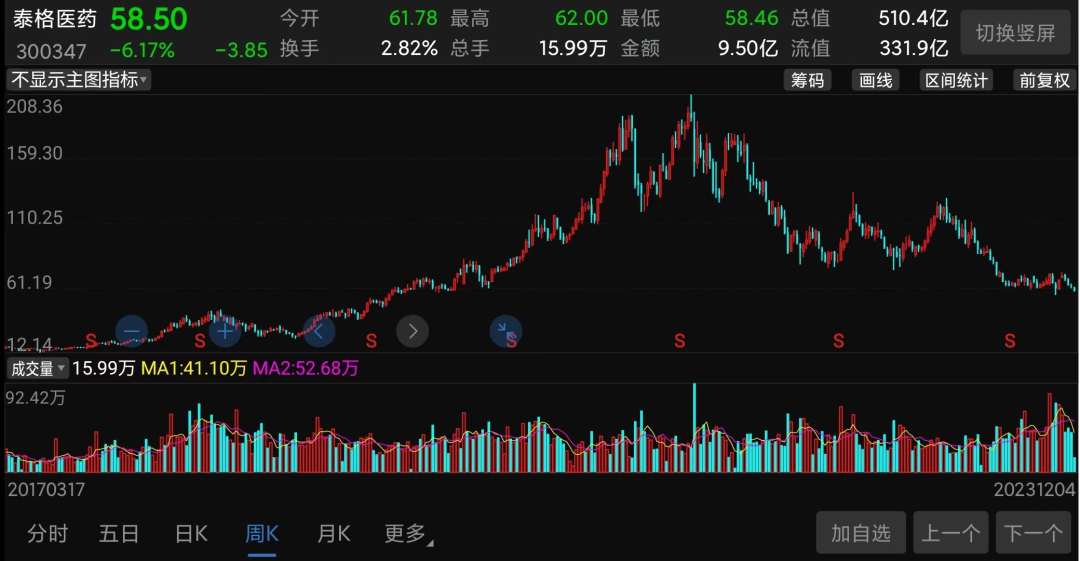Select the 周K tab
Viewport: 1080px width, 561px height.
pos(262,533)
